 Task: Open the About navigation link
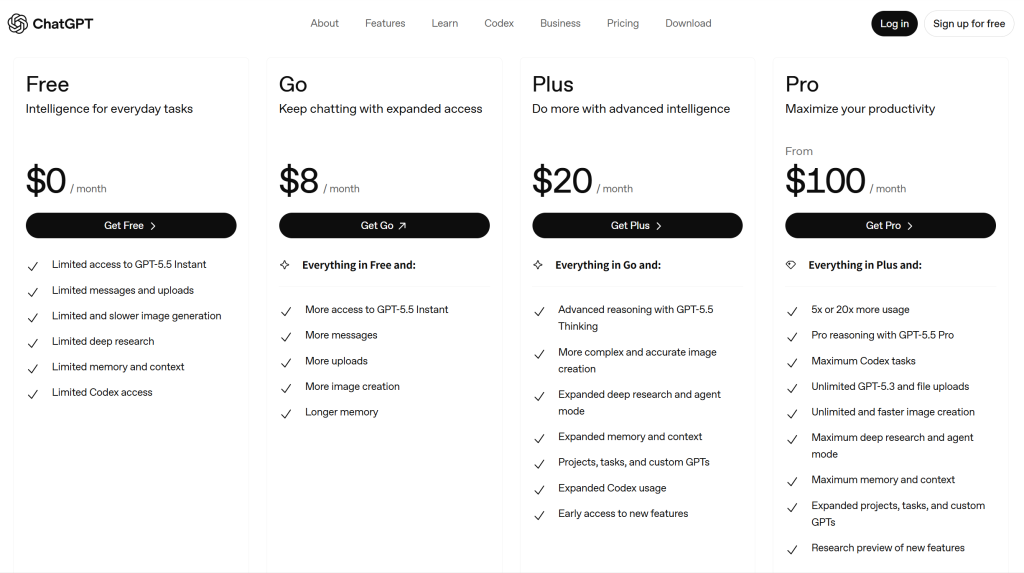coord(325,24)
